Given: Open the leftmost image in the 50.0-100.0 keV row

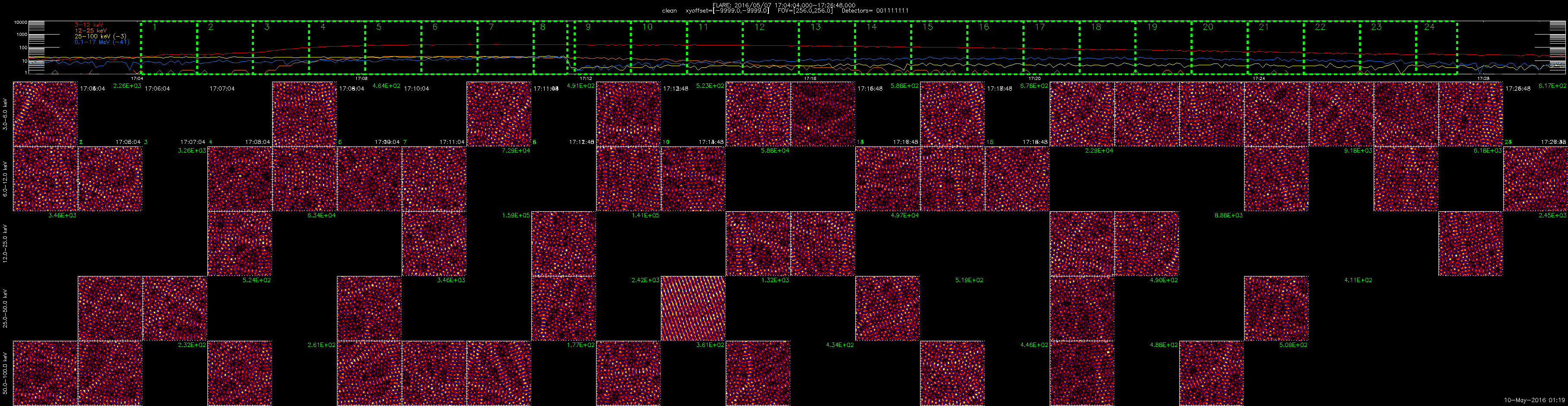Looking at the screenshot, I should coord(45,373).
